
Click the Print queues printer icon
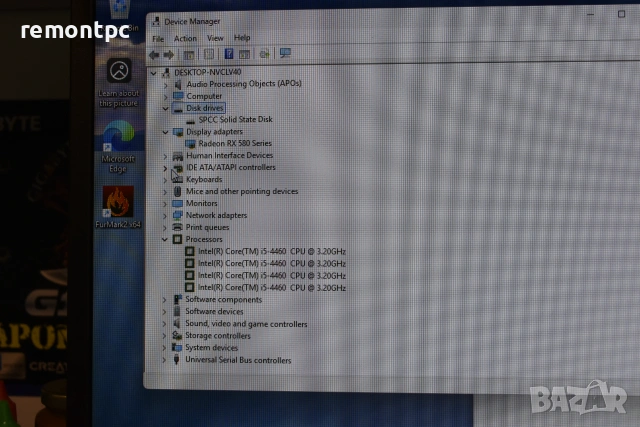click(177, 227)
